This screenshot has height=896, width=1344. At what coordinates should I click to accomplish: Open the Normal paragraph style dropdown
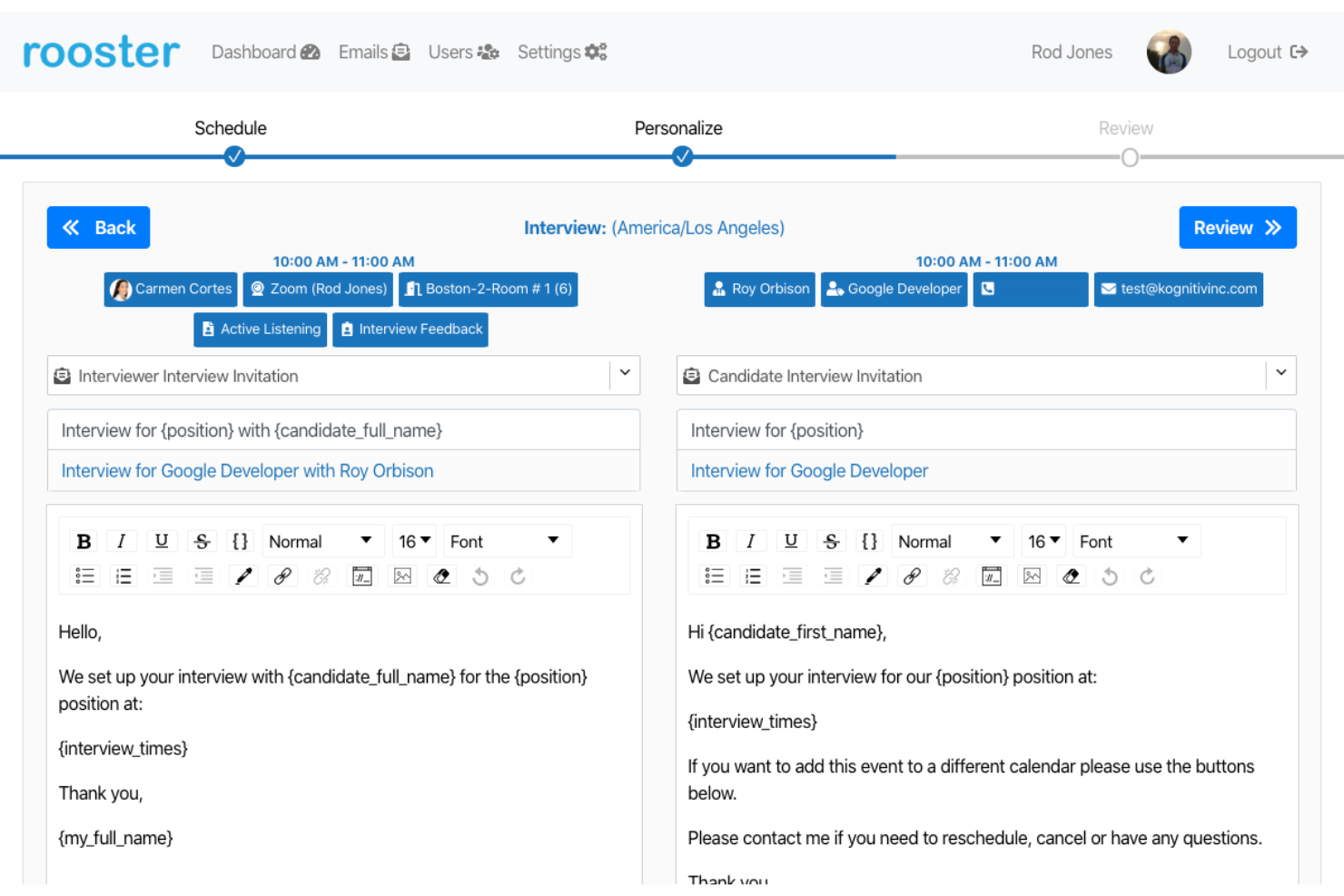pyautogui.click(x=322, y=540)
